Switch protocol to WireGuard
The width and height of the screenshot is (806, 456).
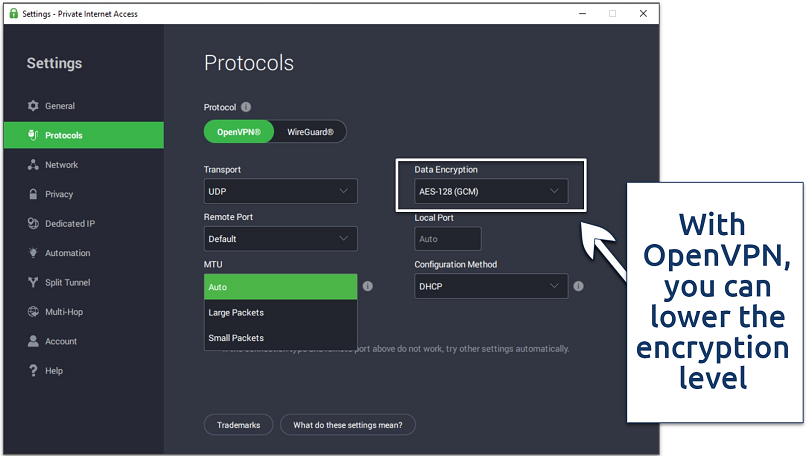(x=310, y=132)
